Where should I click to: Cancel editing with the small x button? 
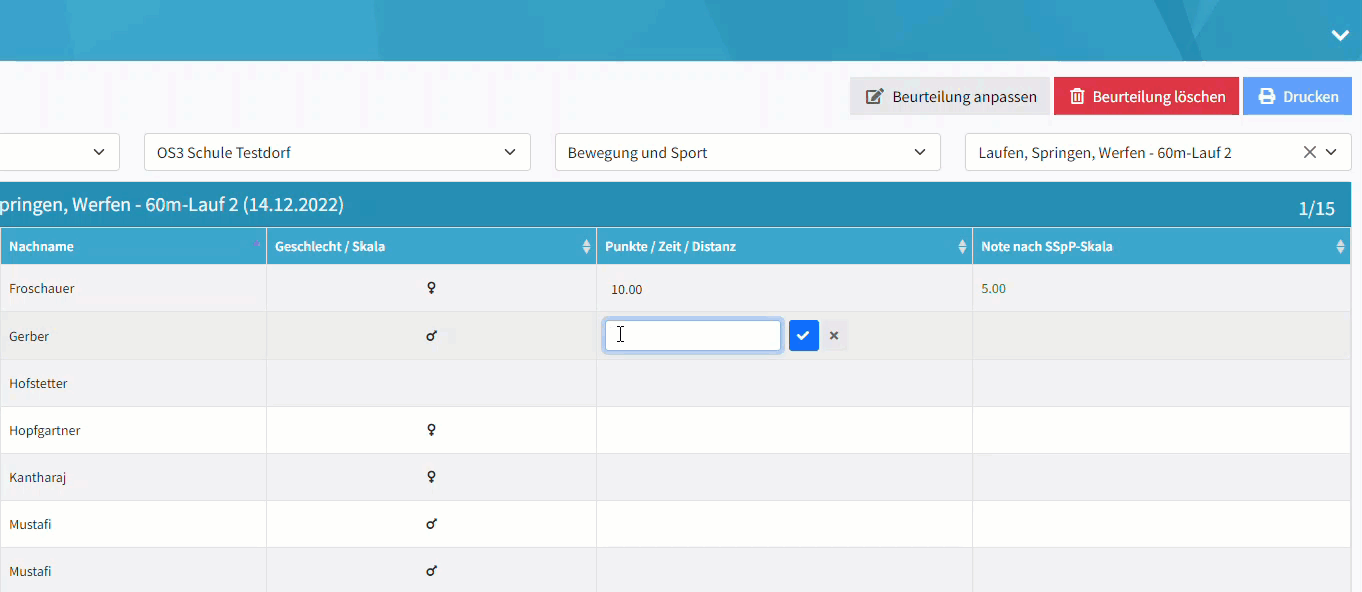point(834,336)
